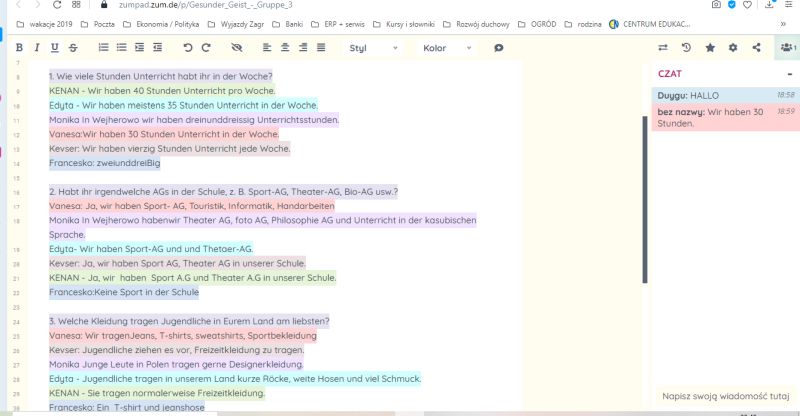This screenshot has height=416, width=800.
Task: Open the Kolor dropdown
Action: click(x=444, y=47)
